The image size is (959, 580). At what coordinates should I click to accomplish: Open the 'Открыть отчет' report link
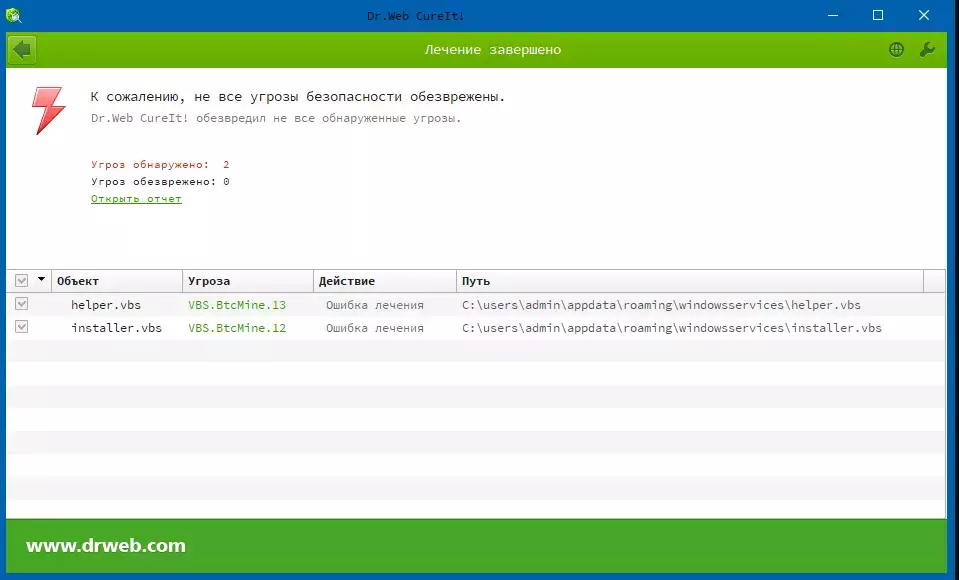(x=136, y=199)
